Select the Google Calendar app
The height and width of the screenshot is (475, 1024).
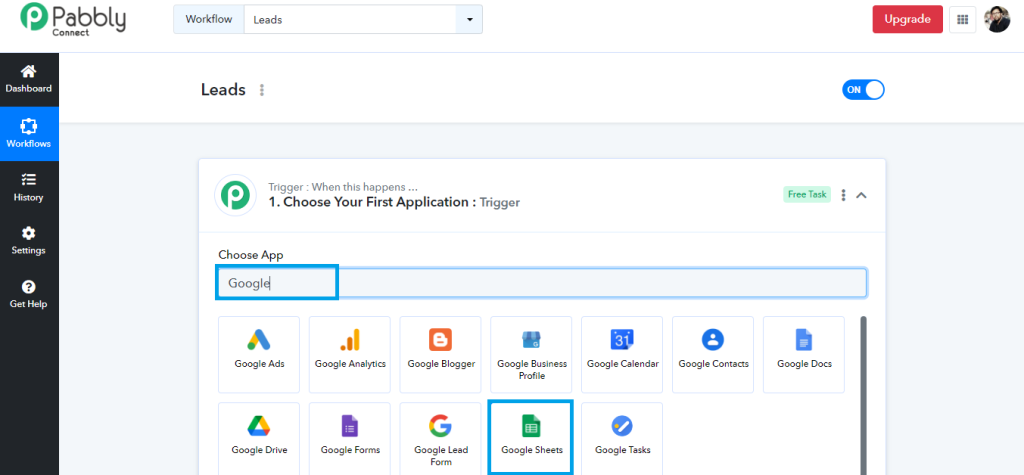tap(622, 355)
